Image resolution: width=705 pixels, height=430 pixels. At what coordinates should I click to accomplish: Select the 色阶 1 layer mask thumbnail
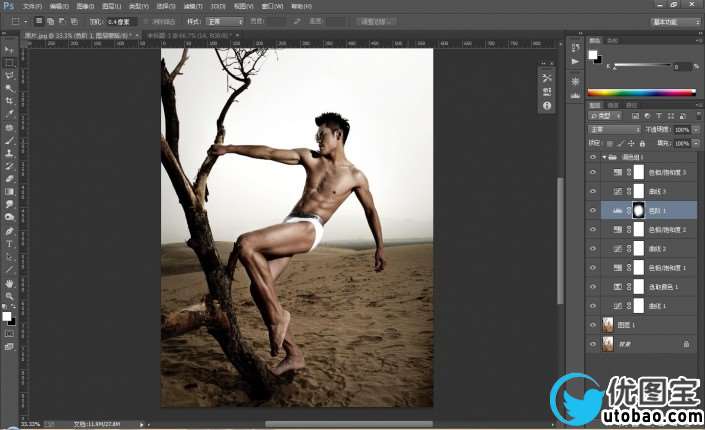click(x=638, y=211)
